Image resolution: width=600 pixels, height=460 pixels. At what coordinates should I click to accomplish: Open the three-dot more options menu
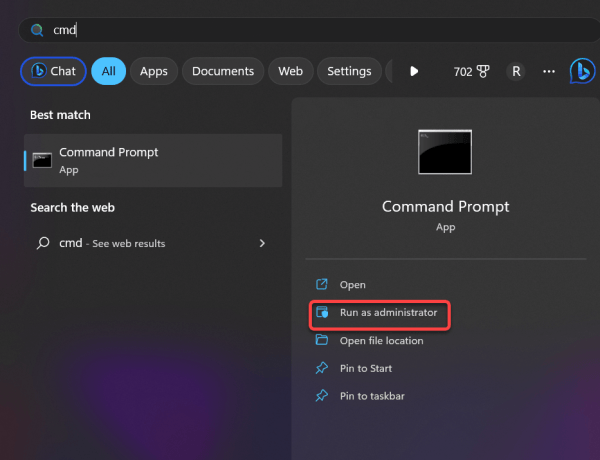coord(549,71)
